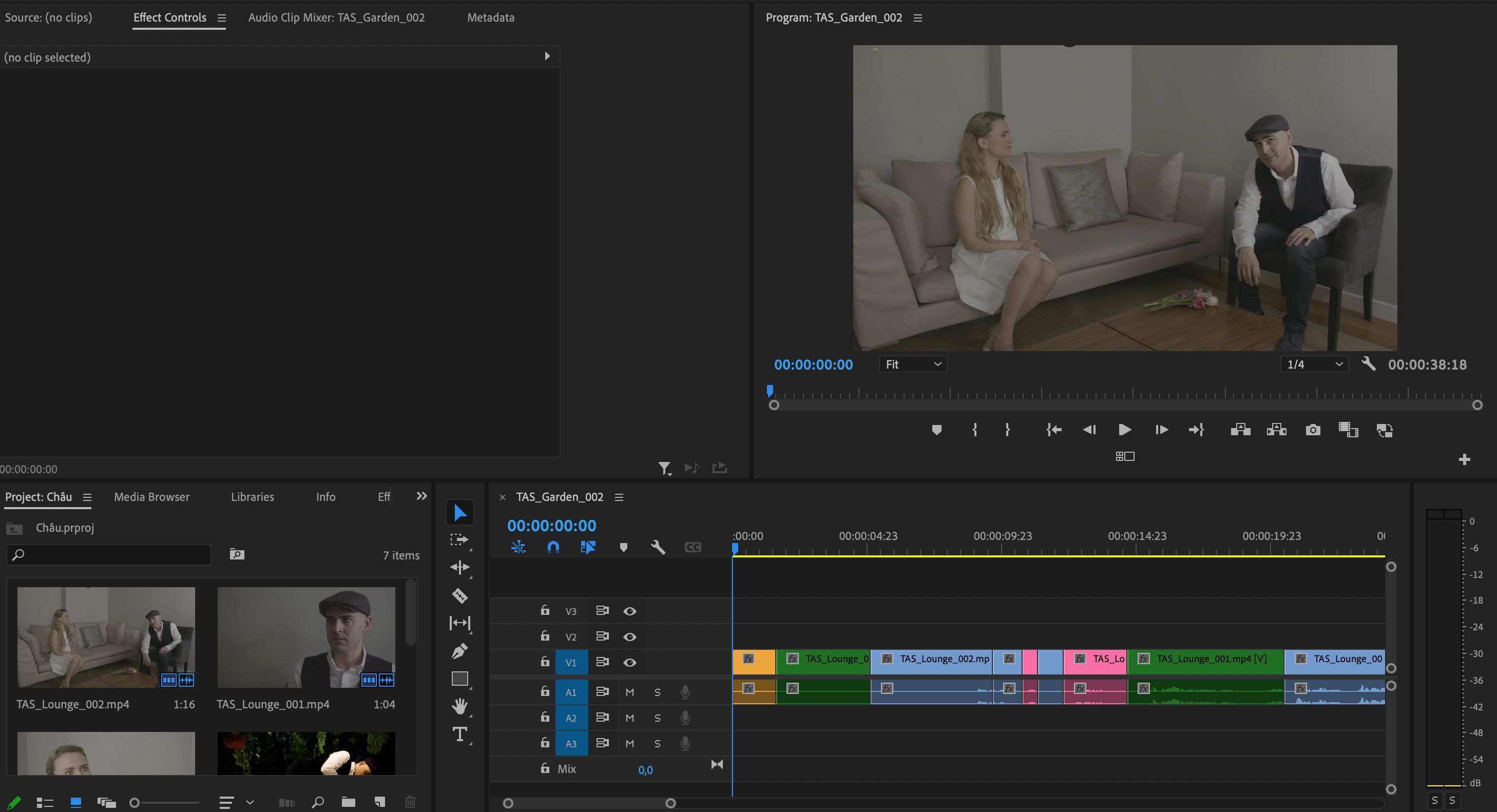Activate the Selection arrow tool
The image size is (1497, 812).
pyautogui.click(x=459, y=512)
